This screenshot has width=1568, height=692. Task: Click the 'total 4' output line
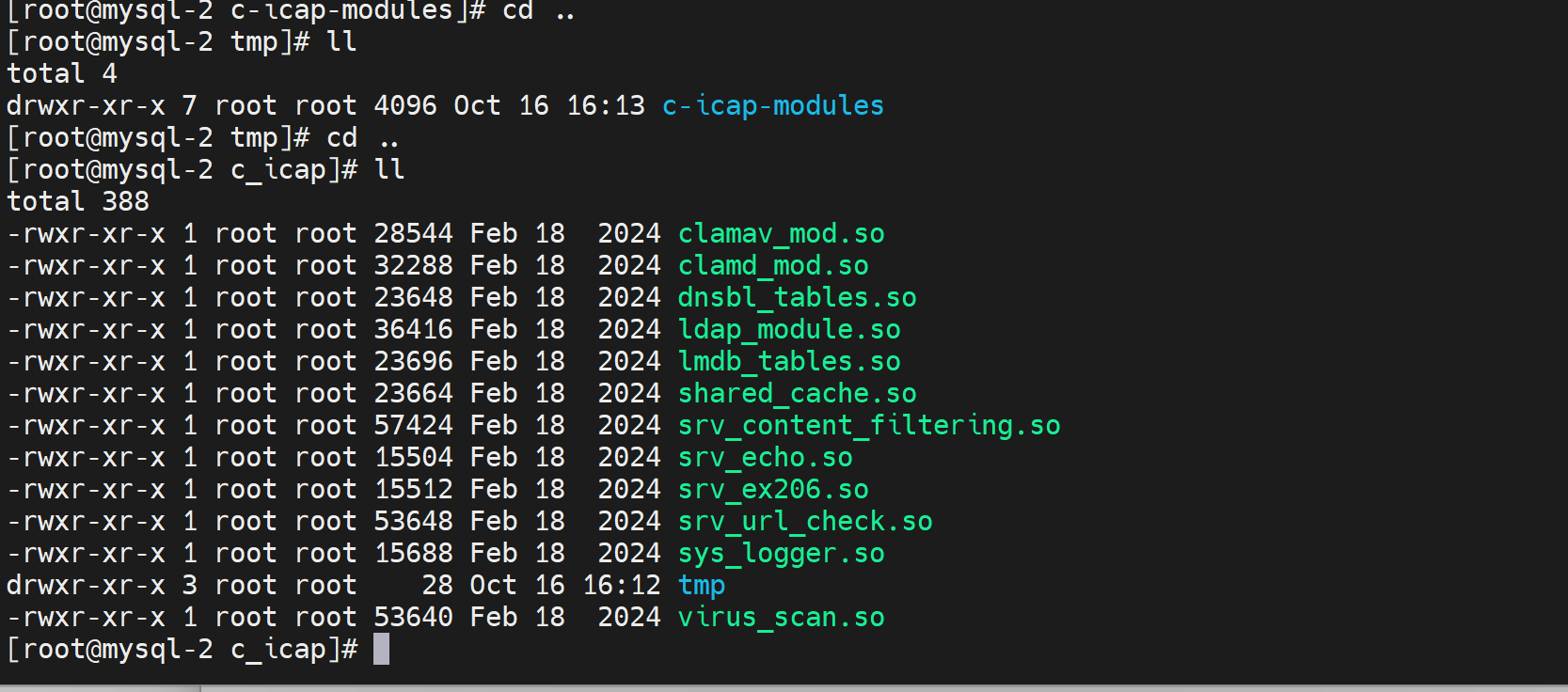pos(62,74)
